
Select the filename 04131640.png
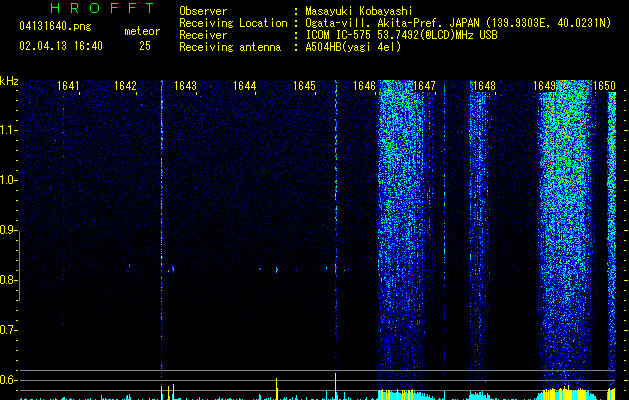tap(55, 27)
